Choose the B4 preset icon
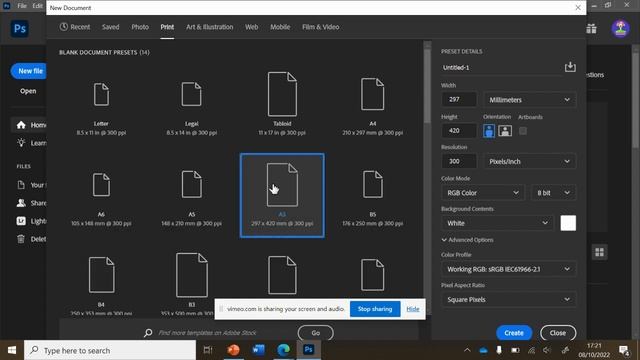This screenshot has height=360, width=640. (101, 275)
